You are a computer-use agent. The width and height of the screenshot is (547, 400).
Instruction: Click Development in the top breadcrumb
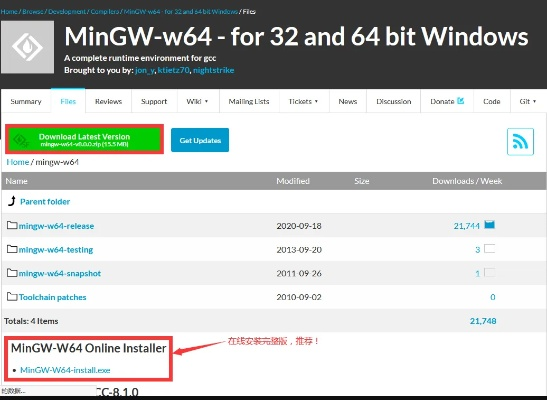(x=67, y=12)
